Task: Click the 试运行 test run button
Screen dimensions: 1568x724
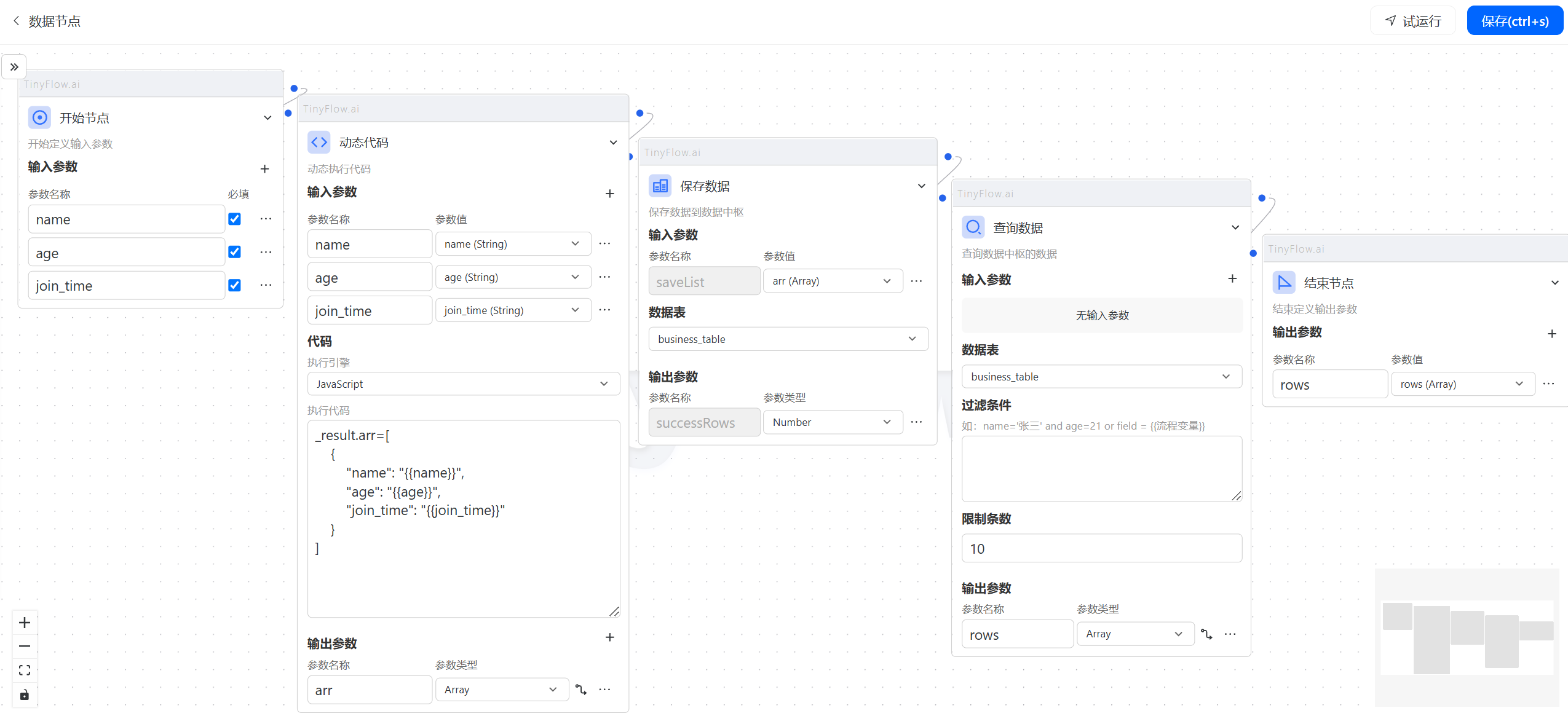Action: point(1412,21)
